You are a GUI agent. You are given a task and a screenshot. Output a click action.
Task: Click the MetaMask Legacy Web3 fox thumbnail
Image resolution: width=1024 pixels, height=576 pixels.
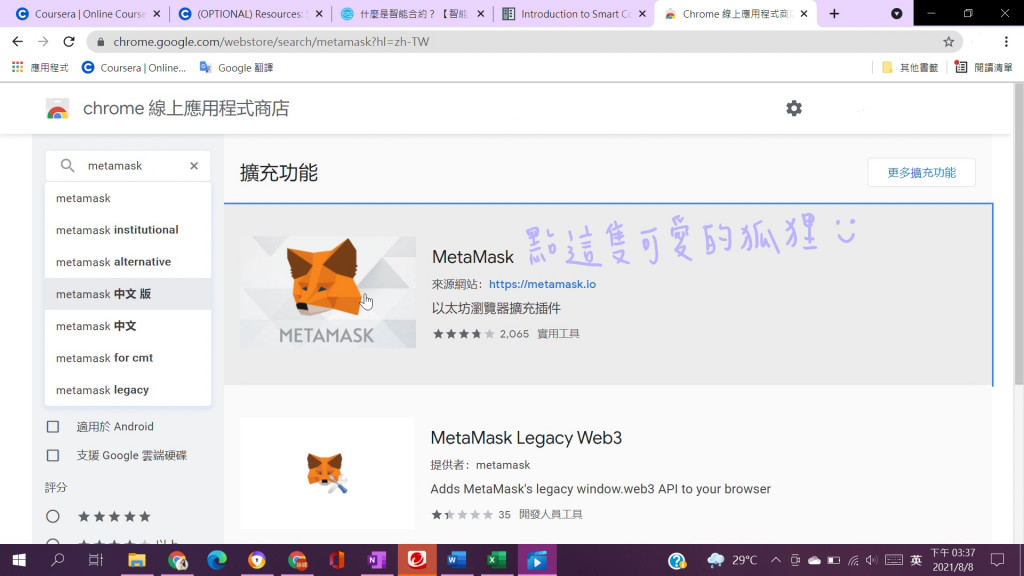coord(327,473)
